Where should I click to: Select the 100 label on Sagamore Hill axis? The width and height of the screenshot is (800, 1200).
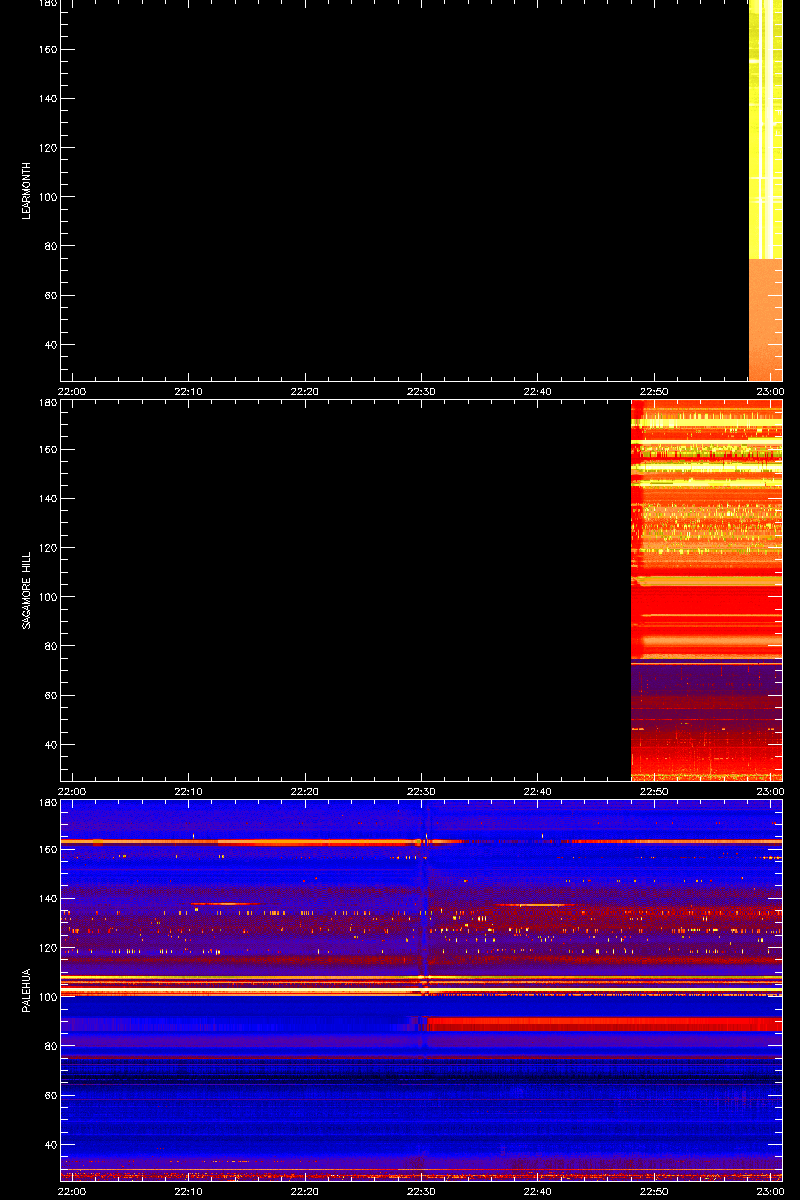pyautogui.click(x=47, y=597)
